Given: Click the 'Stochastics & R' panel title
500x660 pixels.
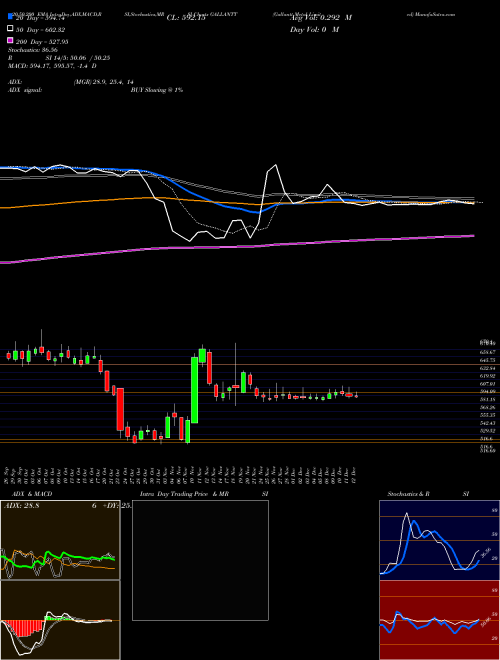Looking at the screenshot, I should coord(408,494).
